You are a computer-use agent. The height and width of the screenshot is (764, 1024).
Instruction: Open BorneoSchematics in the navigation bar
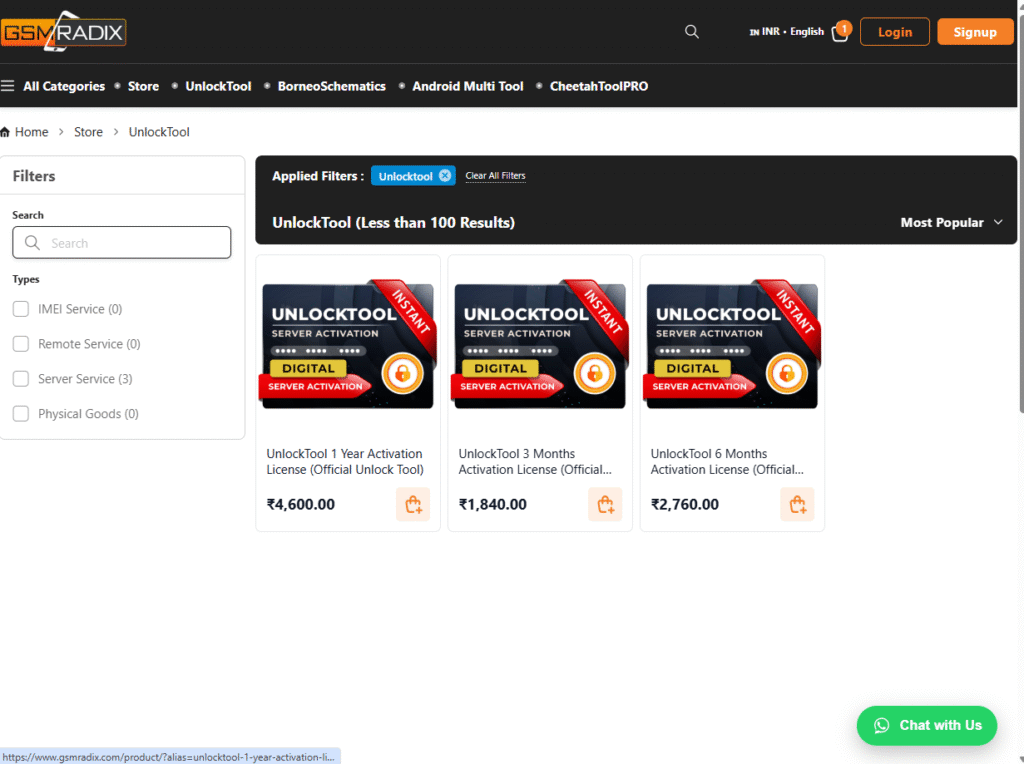[x=331, y=86]
